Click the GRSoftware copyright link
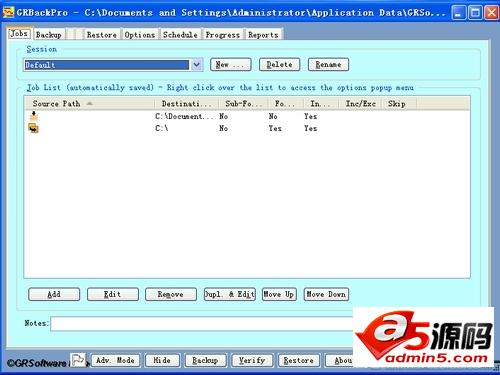This screenshot has height=375, width=500. [36, 363]
